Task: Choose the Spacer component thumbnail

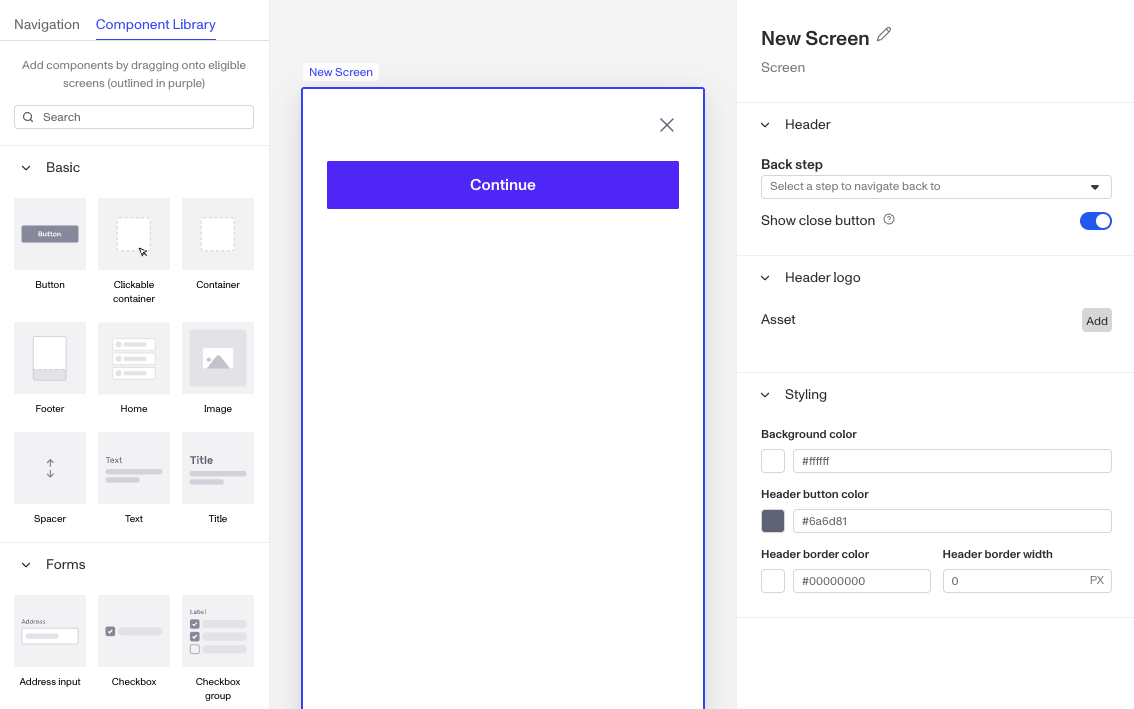Action: [x=50, y=468]
